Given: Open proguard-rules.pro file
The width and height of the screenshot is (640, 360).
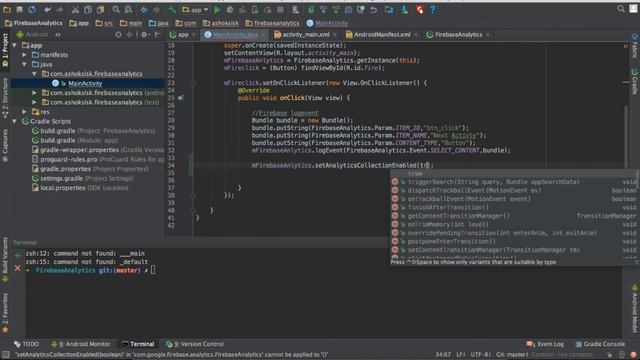Looking at the screenshot, I should (98, 159).
